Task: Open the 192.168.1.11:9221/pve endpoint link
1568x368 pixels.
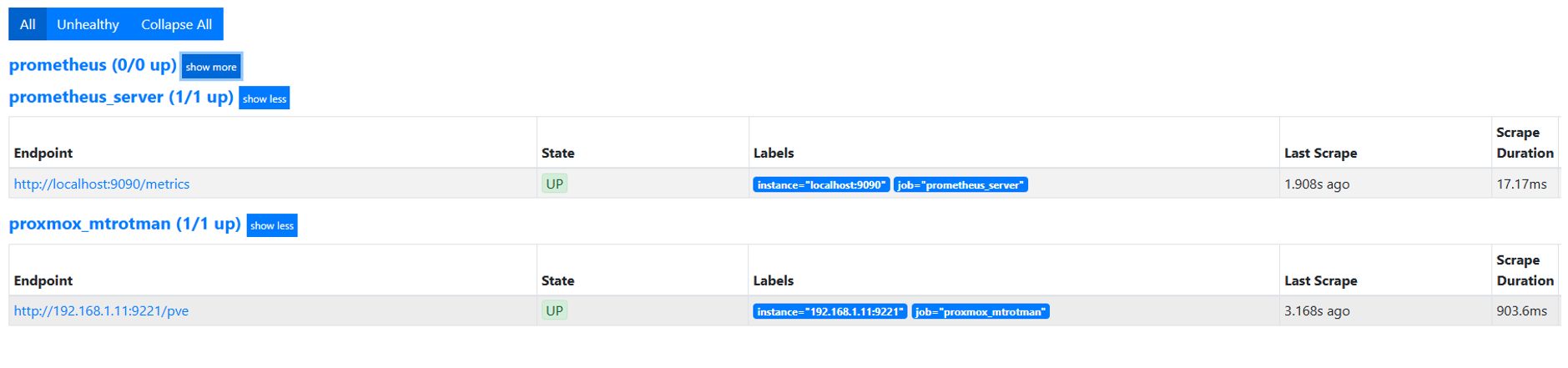Action: point(101,310)
